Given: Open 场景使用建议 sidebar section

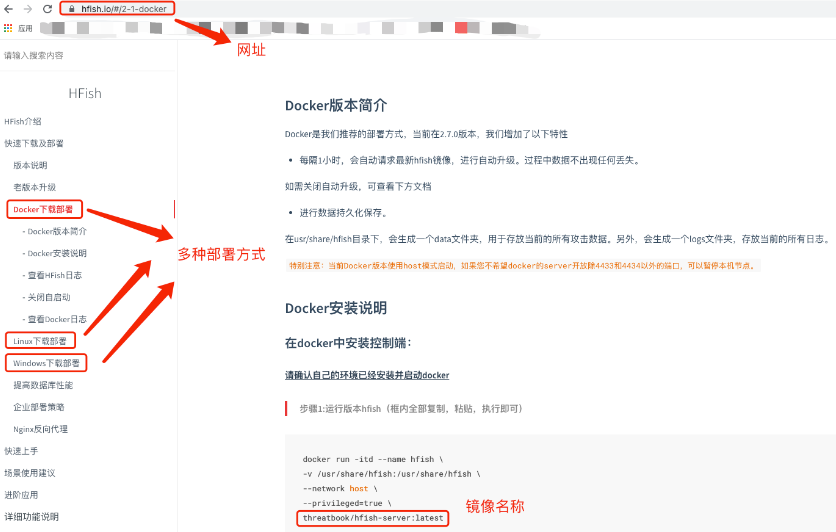Looking at the screenshot, I should pyautogui.click(x=30, y=473).
